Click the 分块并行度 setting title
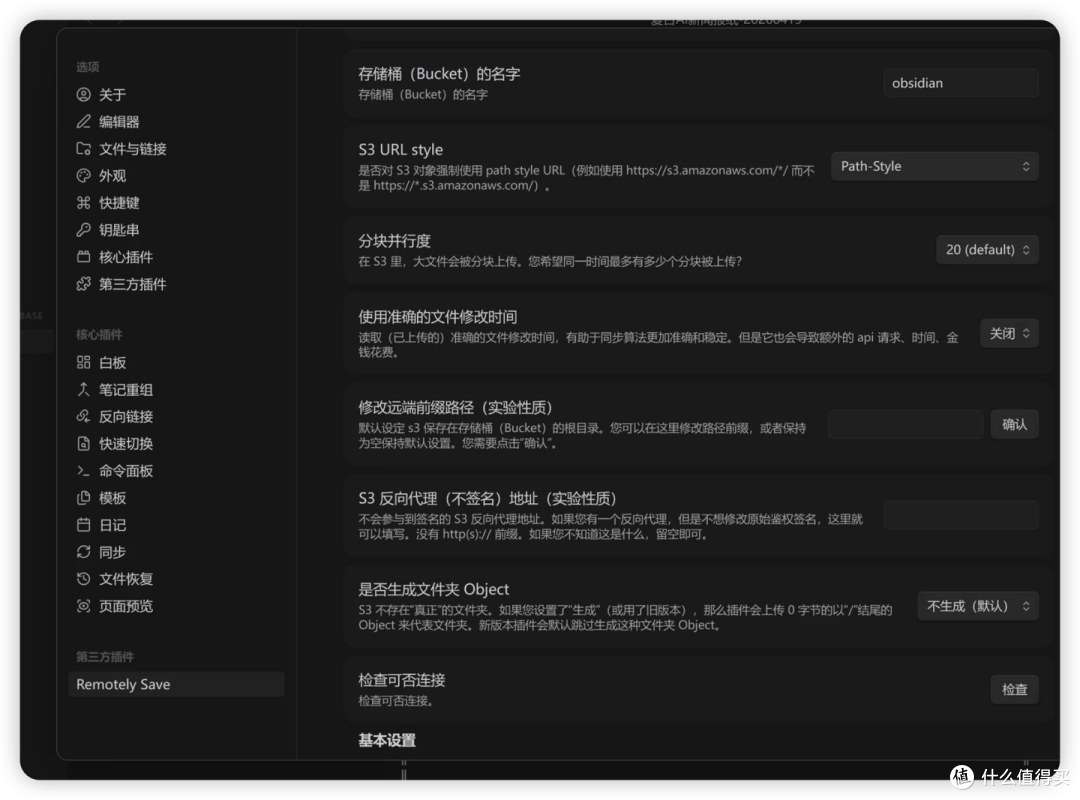 pos(394,240)
